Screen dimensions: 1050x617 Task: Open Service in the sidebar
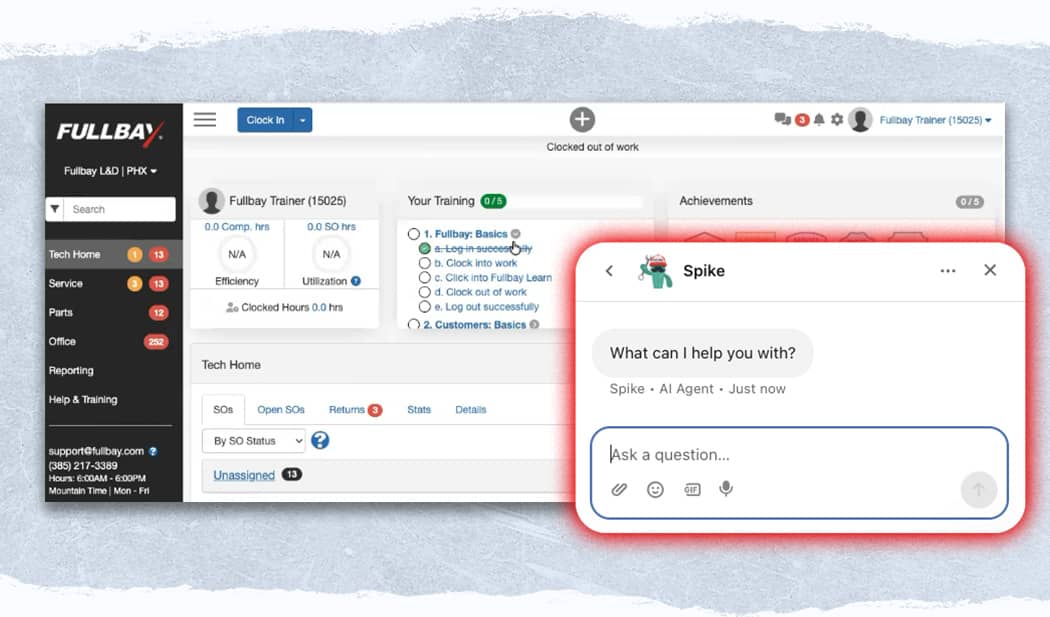[x=114, y=283]
